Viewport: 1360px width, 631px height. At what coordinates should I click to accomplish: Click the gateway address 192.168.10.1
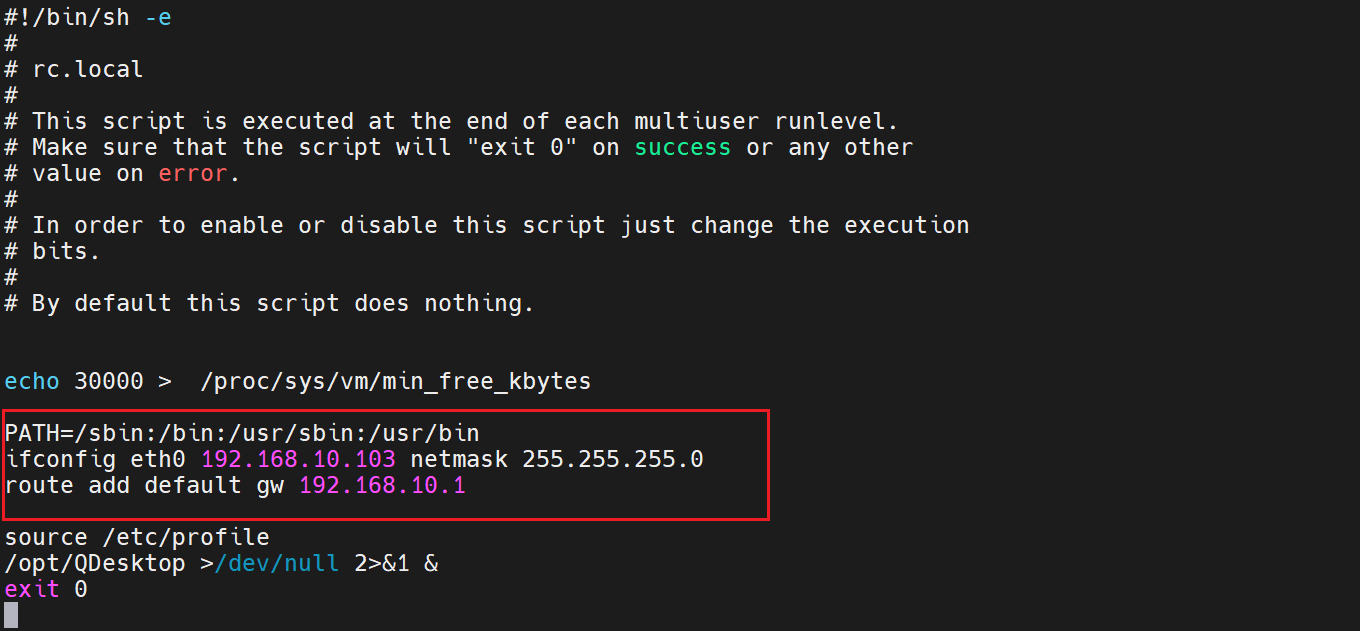(x=382, y=485)
